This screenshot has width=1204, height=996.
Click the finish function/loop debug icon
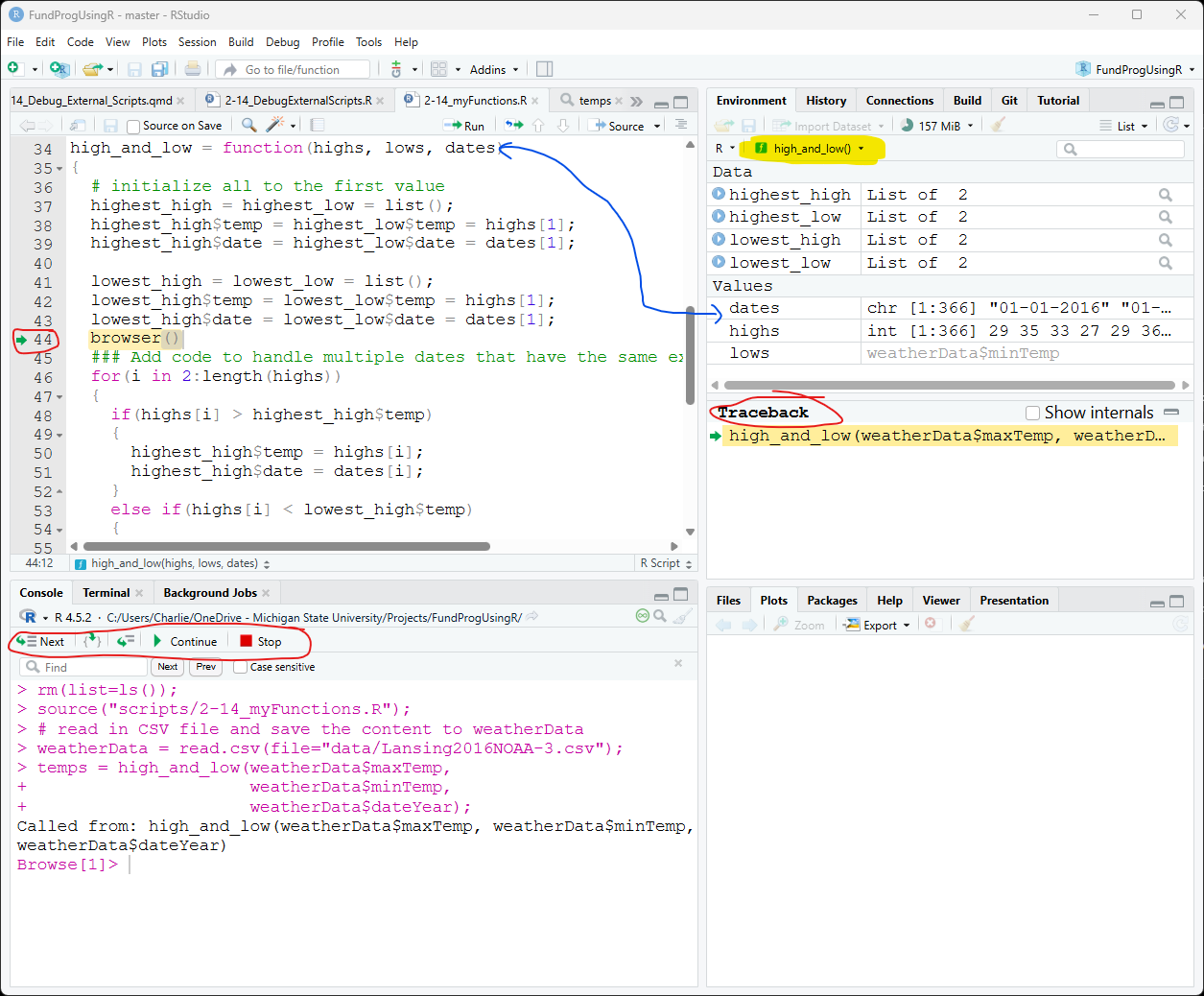126,641
